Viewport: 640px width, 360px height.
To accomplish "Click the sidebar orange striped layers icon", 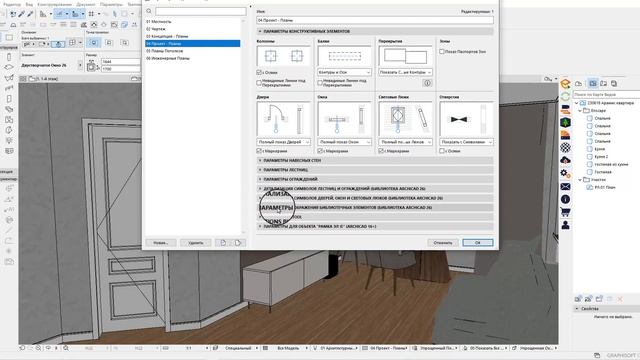I will 565,135.
